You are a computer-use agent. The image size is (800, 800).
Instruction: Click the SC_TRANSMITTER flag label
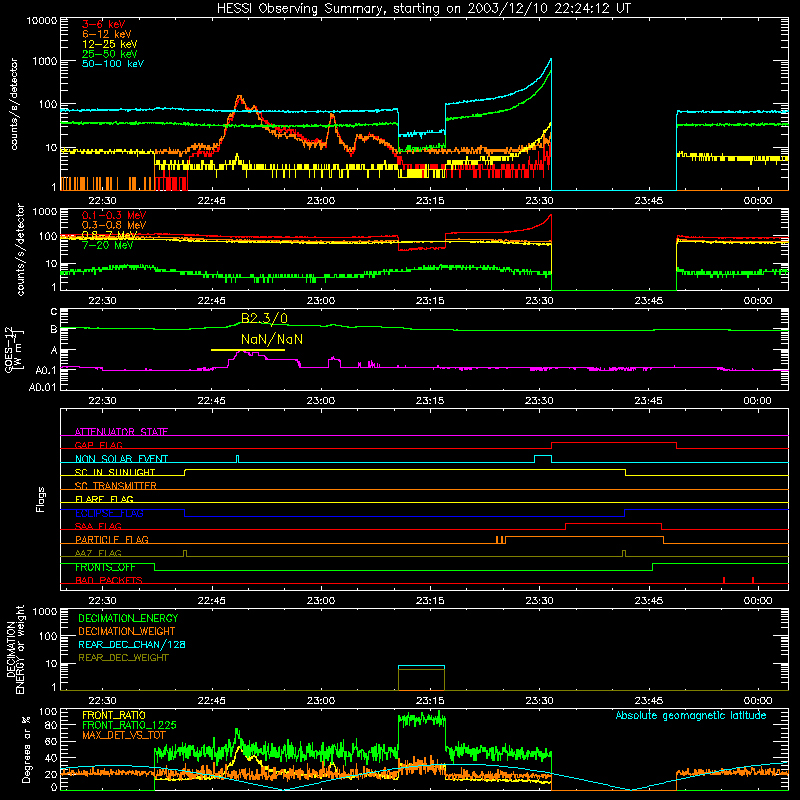[x=116, y=485]
